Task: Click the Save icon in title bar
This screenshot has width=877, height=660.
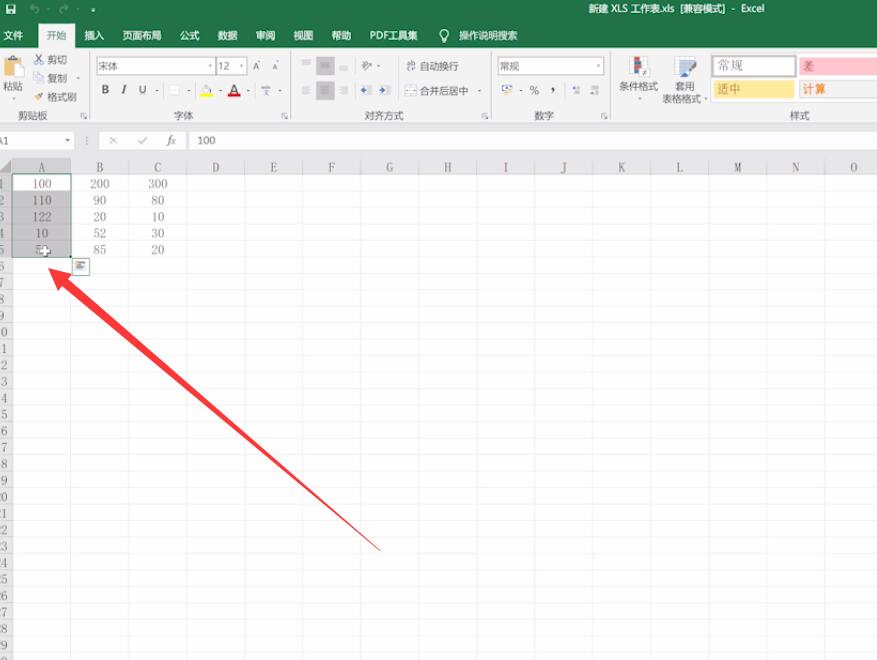Action: click(x=11, y=9)
